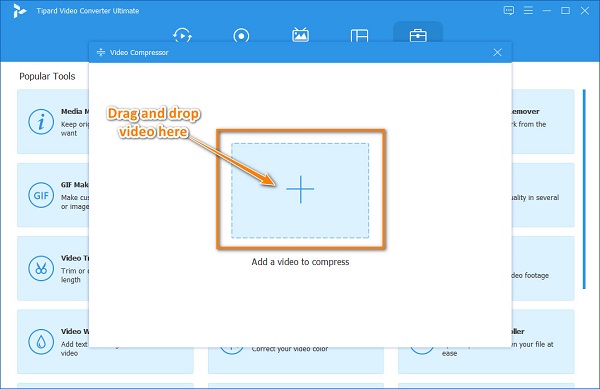Viewport: 600px width, 389px height.
Task: Open the Video Trimmer scissors icon
Action: 41,268
